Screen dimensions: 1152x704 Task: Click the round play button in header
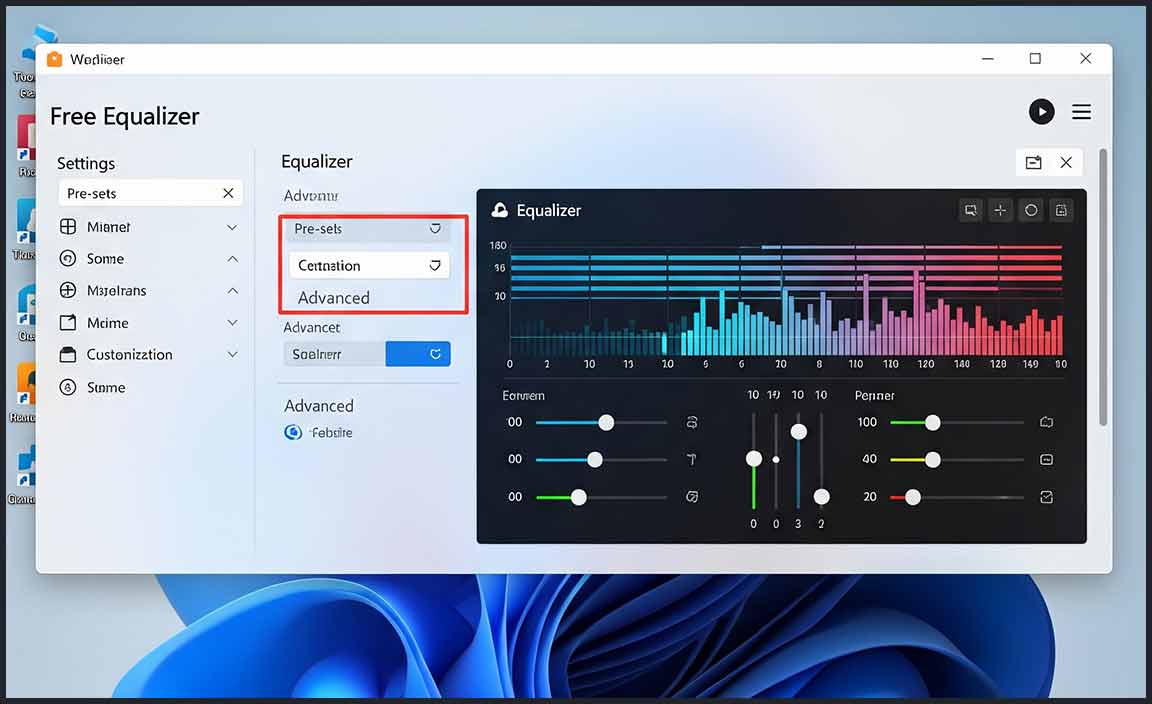[x=1041, y=112]
